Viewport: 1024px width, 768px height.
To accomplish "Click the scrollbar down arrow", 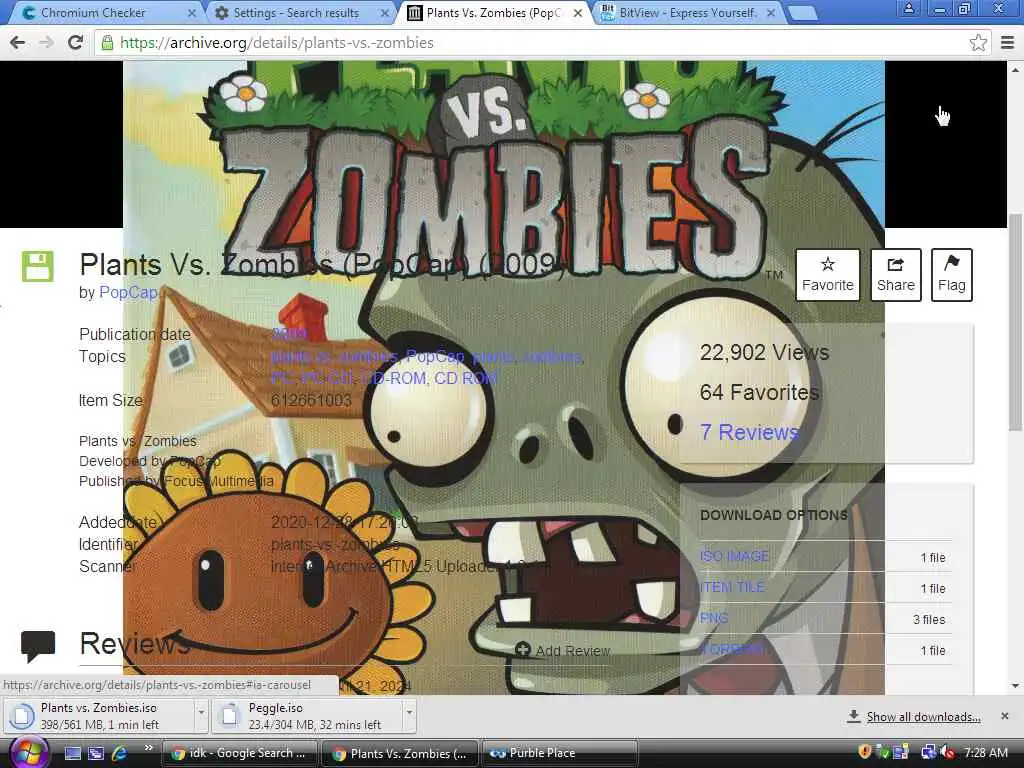I will [x=1014, y=686].
